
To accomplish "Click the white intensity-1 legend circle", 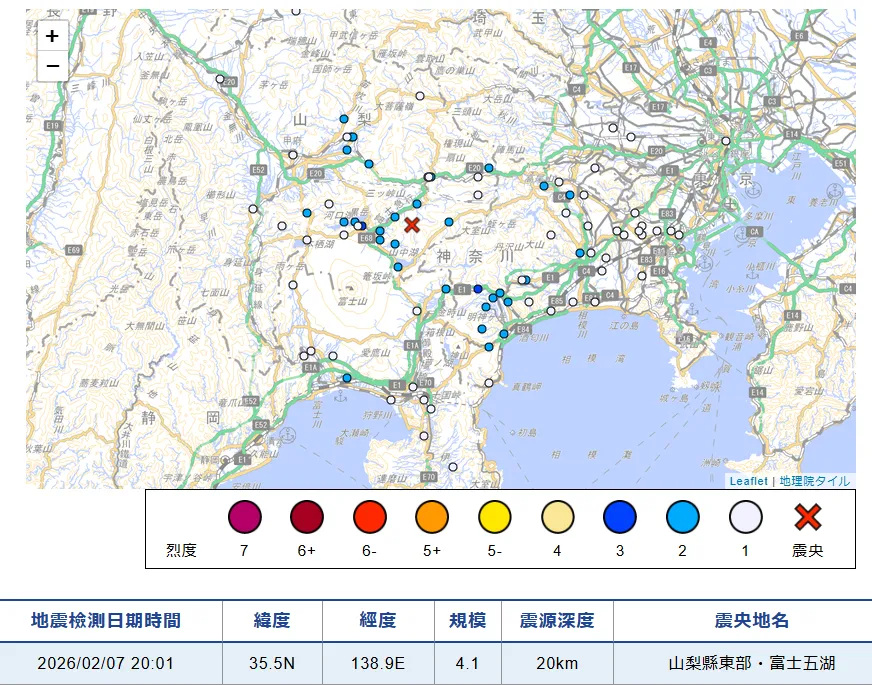I will point(748,518).
